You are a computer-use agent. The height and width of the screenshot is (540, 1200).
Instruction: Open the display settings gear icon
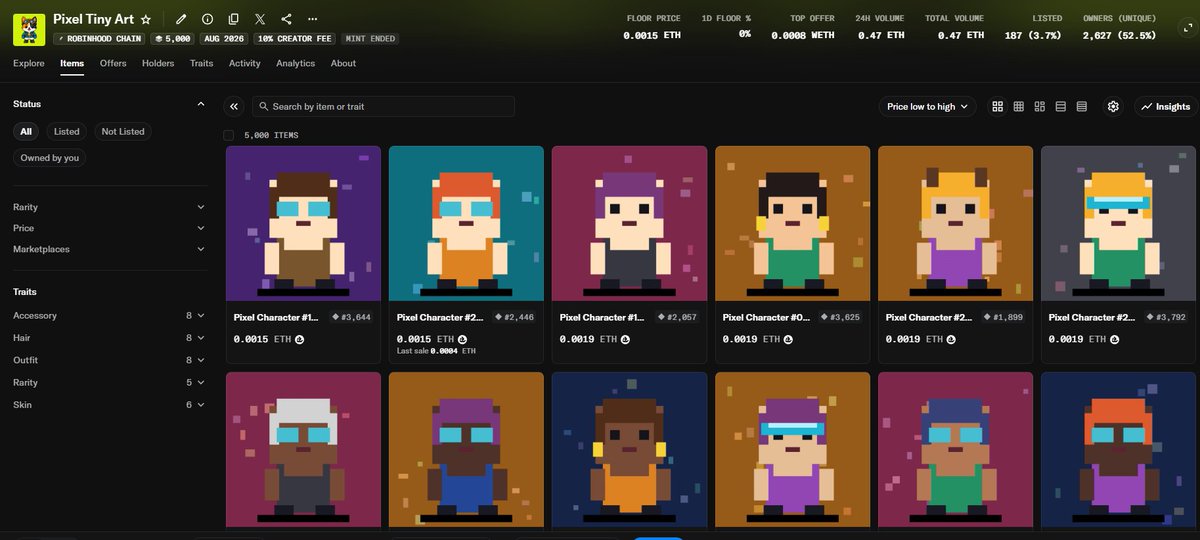tap(1113, 106)
